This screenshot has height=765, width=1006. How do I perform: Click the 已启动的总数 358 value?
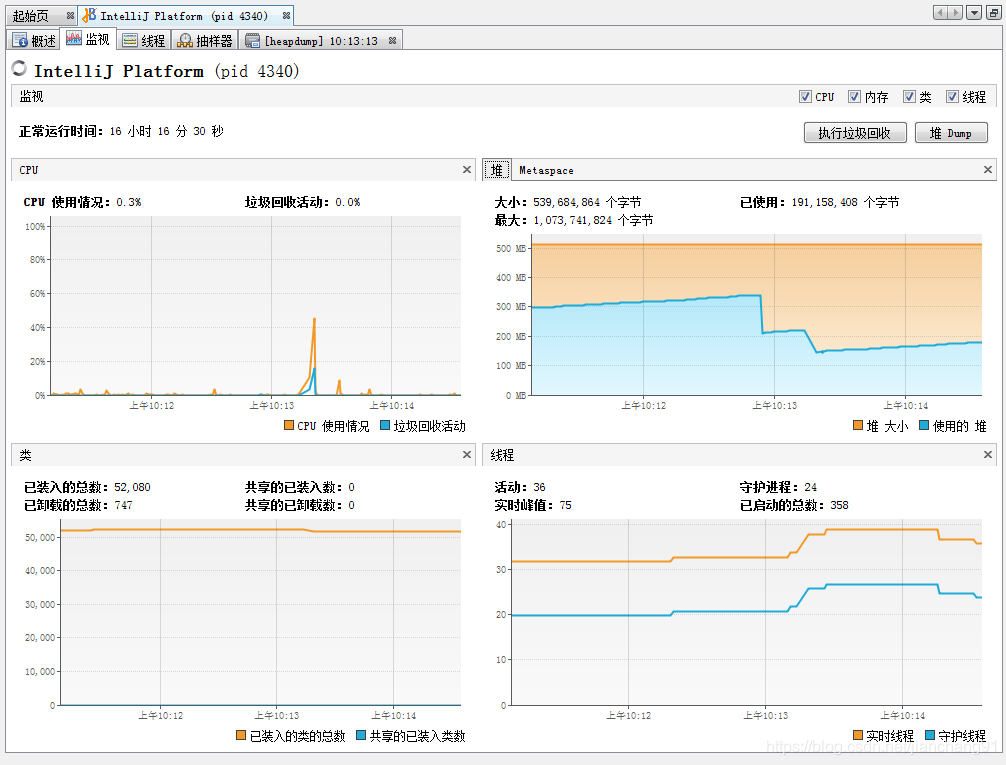point(839,505)
